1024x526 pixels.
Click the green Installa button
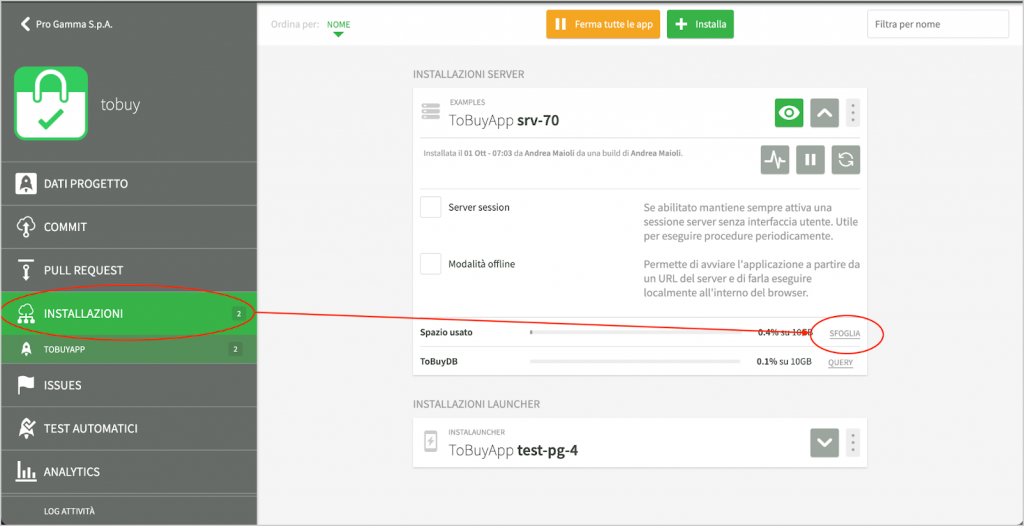700,24
